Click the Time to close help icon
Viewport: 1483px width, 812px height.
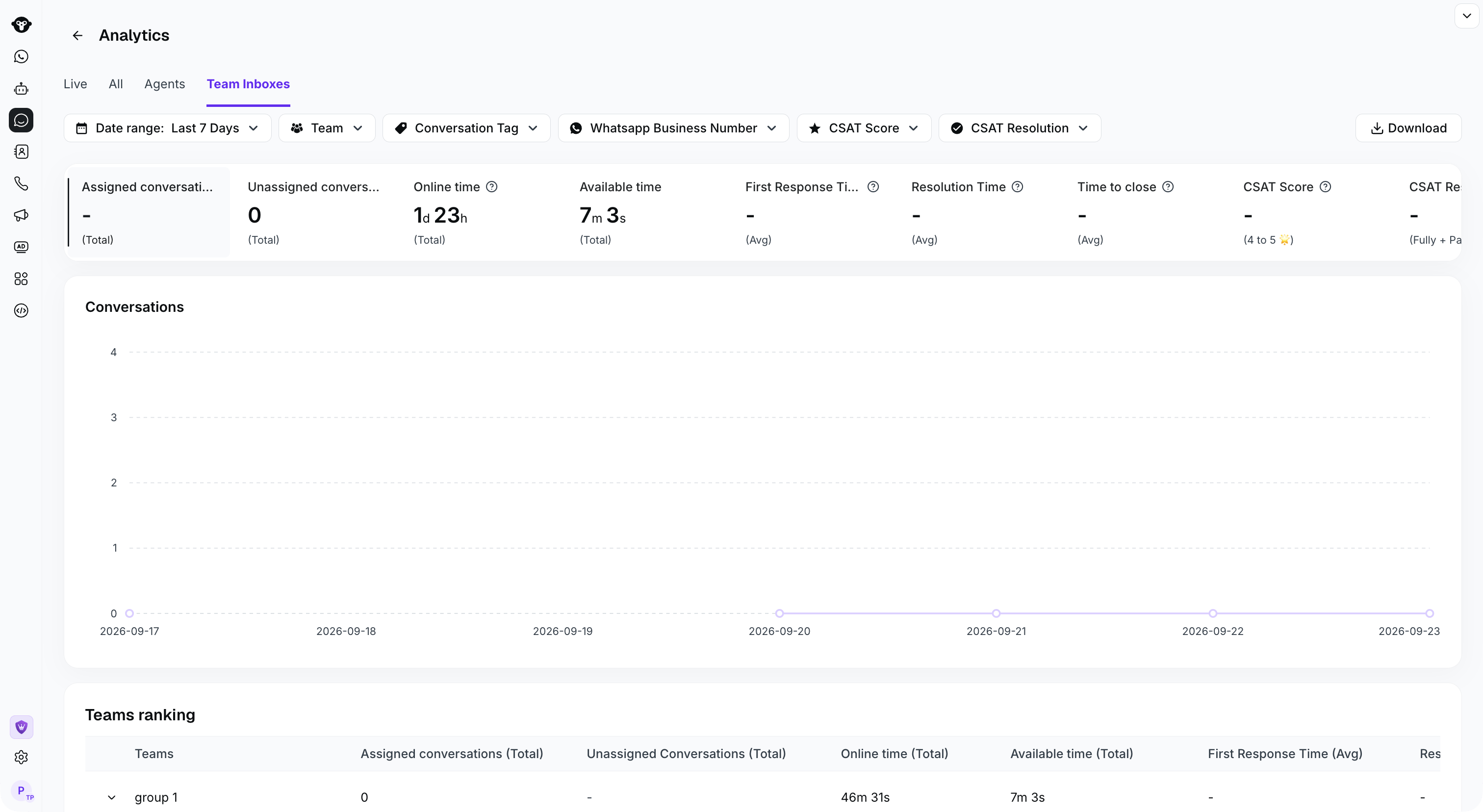1168,187
